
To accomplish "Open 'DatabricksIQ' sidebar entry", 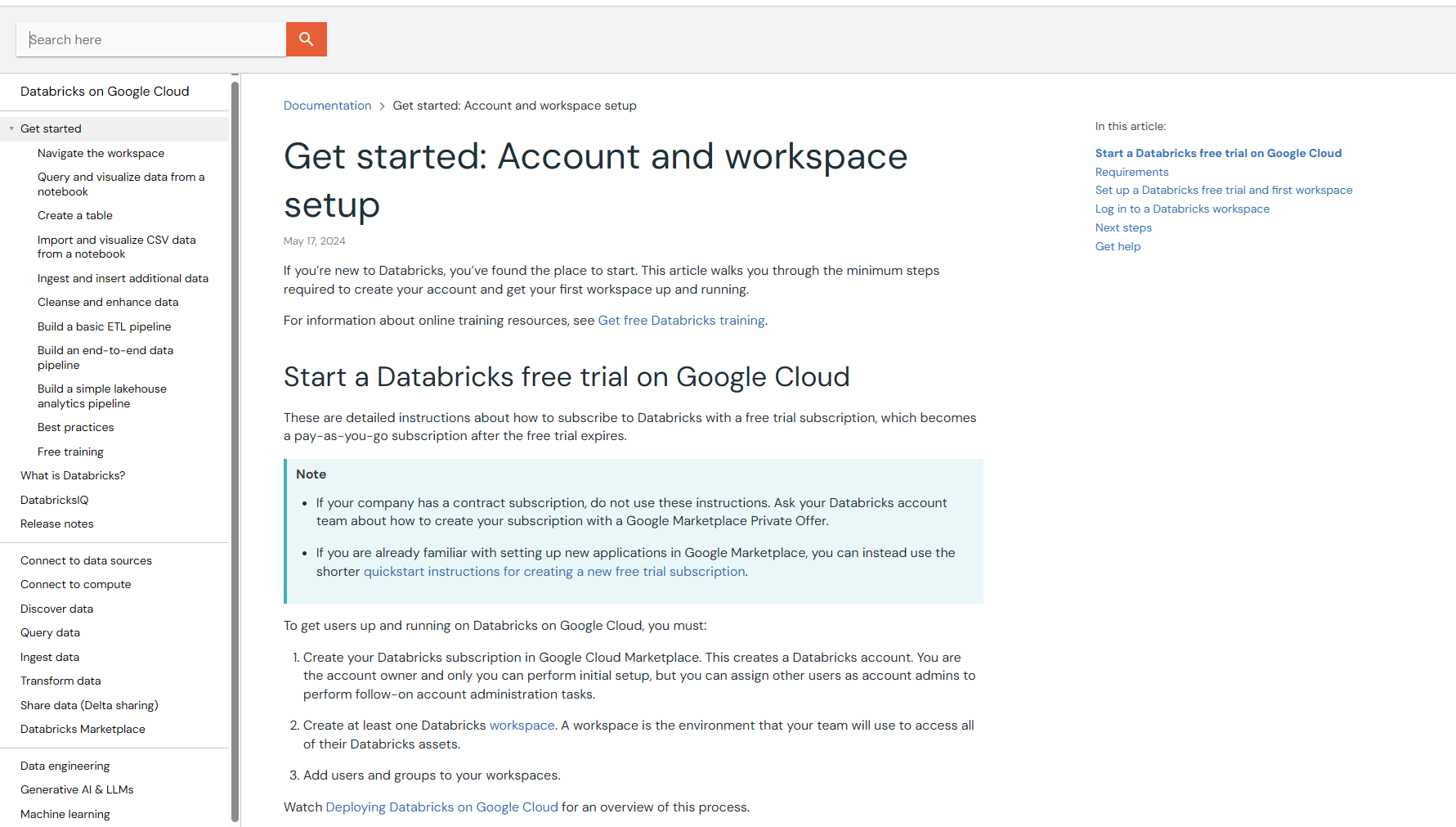I will (x=55, y=501).
